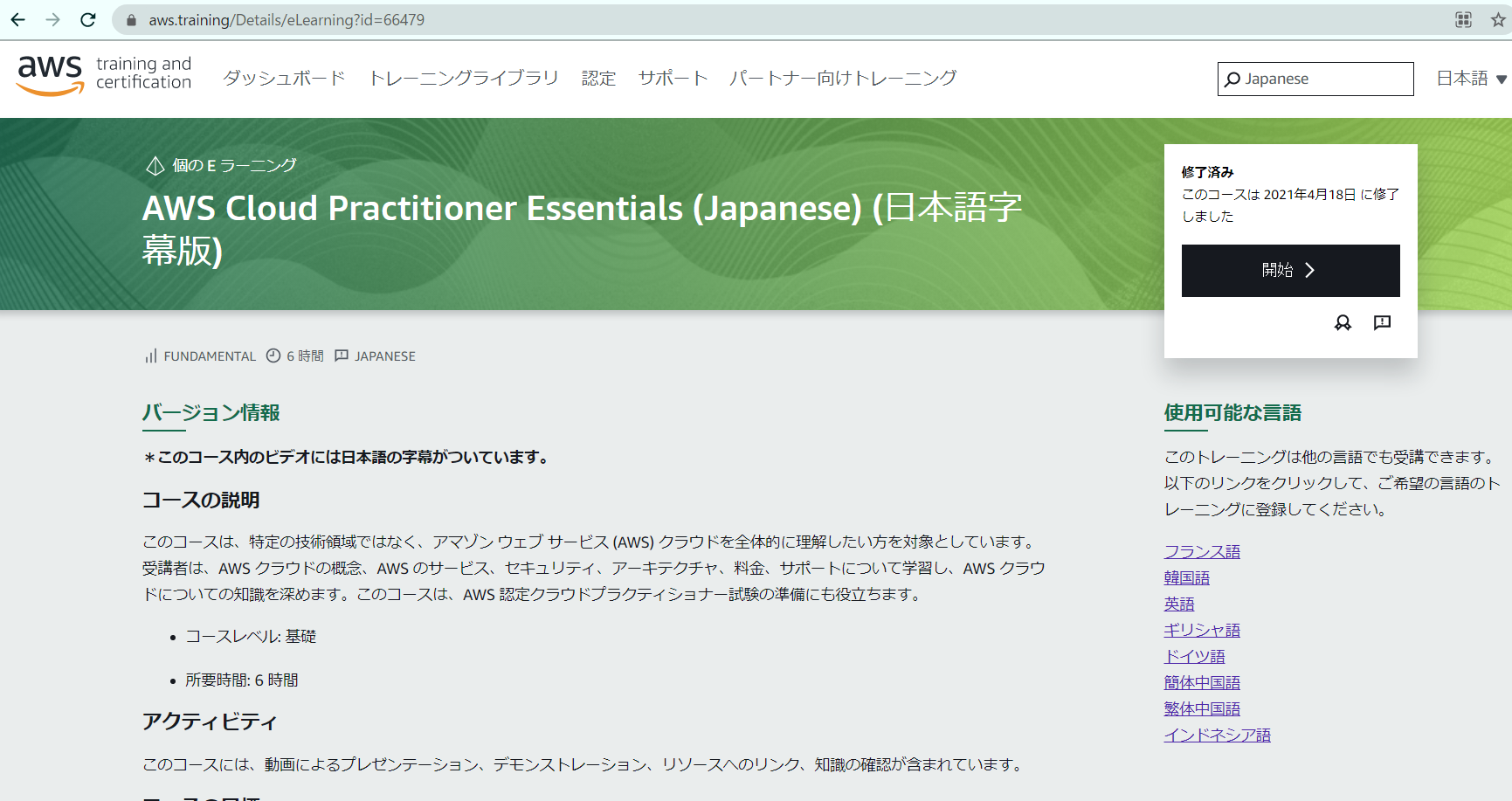Open the インドネシア語 language link
This screenshot has height=801, width=1512.
pos(1218,735)
